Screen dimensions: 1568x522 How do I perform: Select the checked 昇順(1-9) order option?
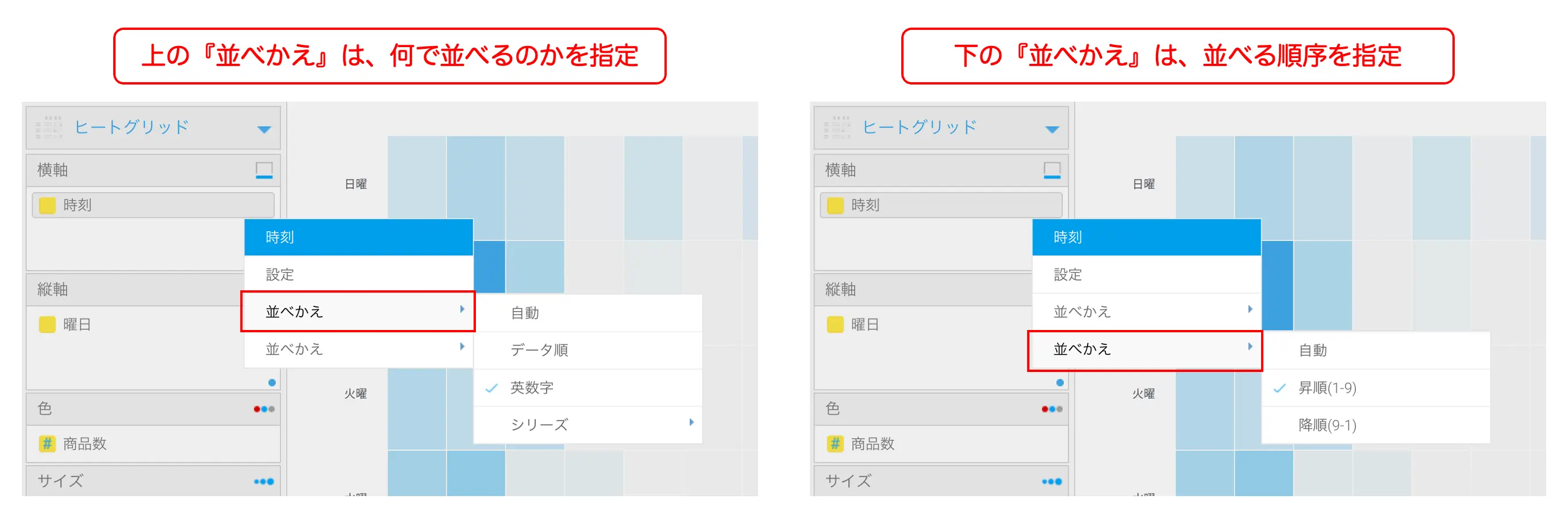(x=1327, y=388)
